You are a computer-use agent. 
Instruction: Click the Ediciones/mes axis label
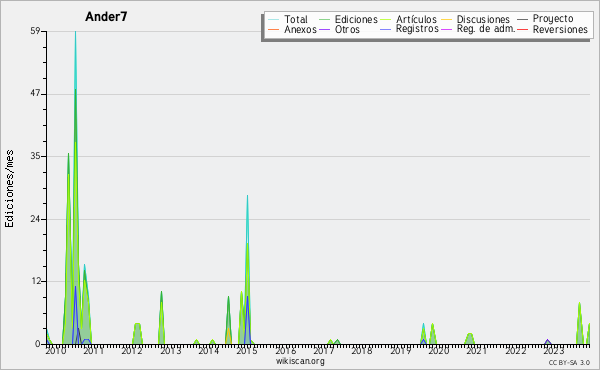9,189
